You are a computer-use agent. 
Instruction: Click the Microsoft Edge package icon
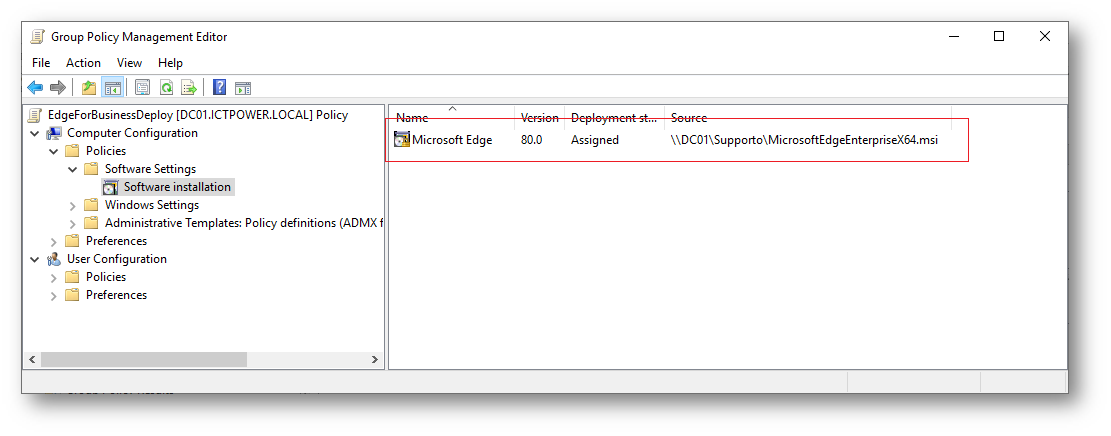[402, 140]
